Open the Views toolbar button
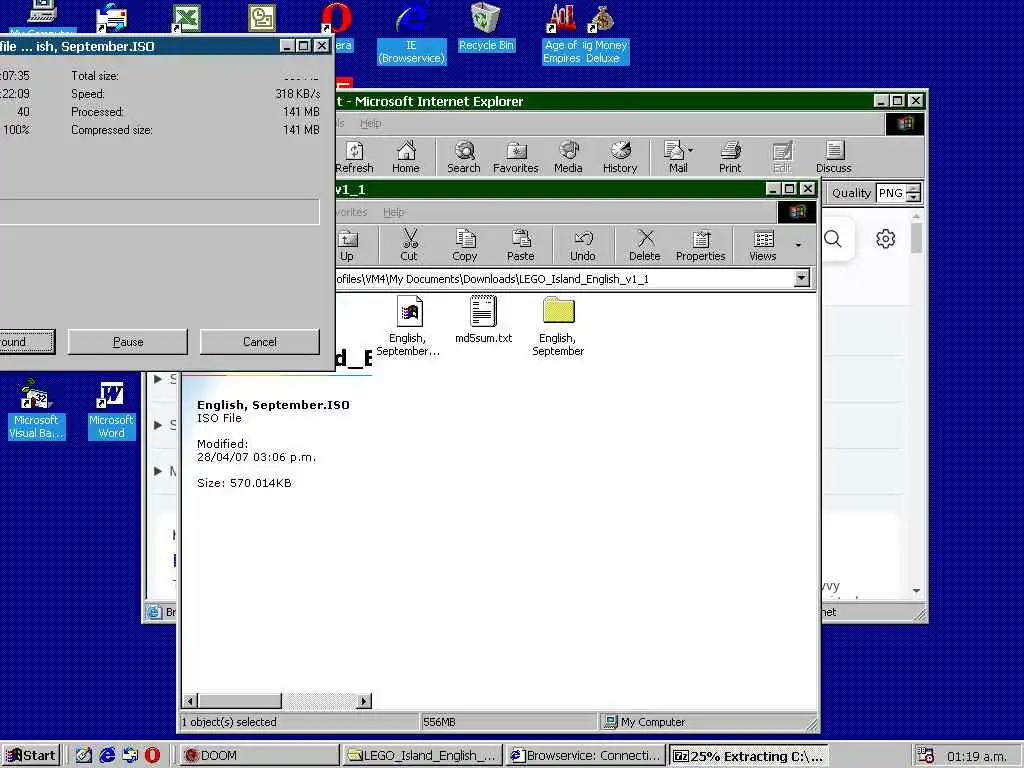This screenshot has height=768, width=1024. pyautogui.click(x=763, y=246)
